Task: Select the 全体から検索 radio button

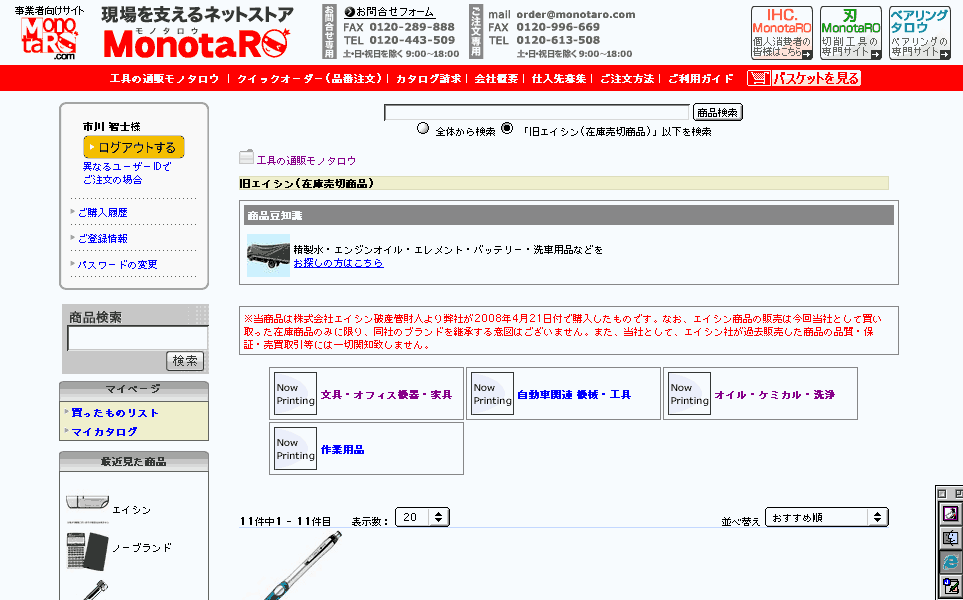Action: (x=423, y=129)
